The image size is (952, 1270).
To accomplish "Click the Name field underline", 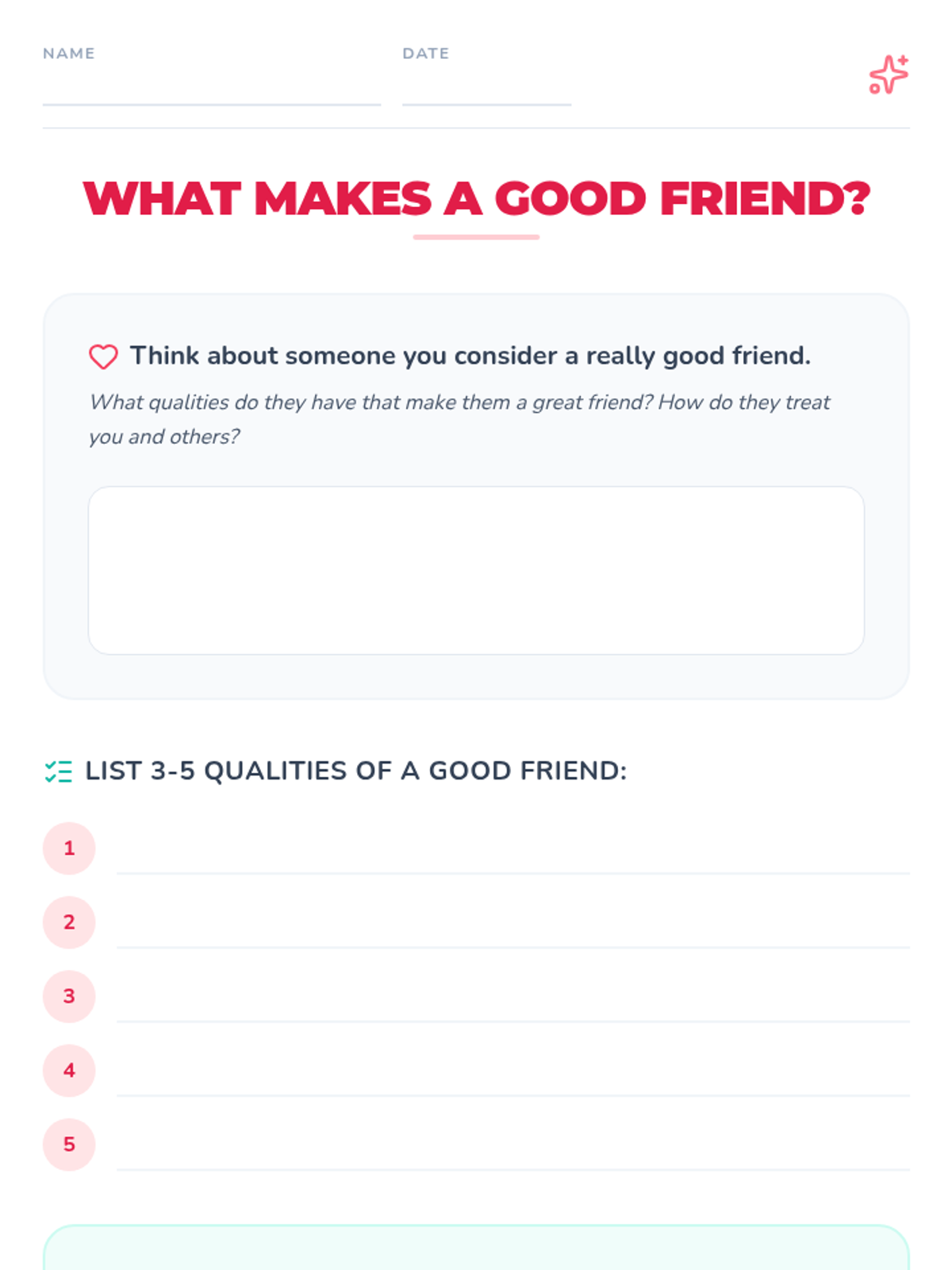I will tap(212, 104).
